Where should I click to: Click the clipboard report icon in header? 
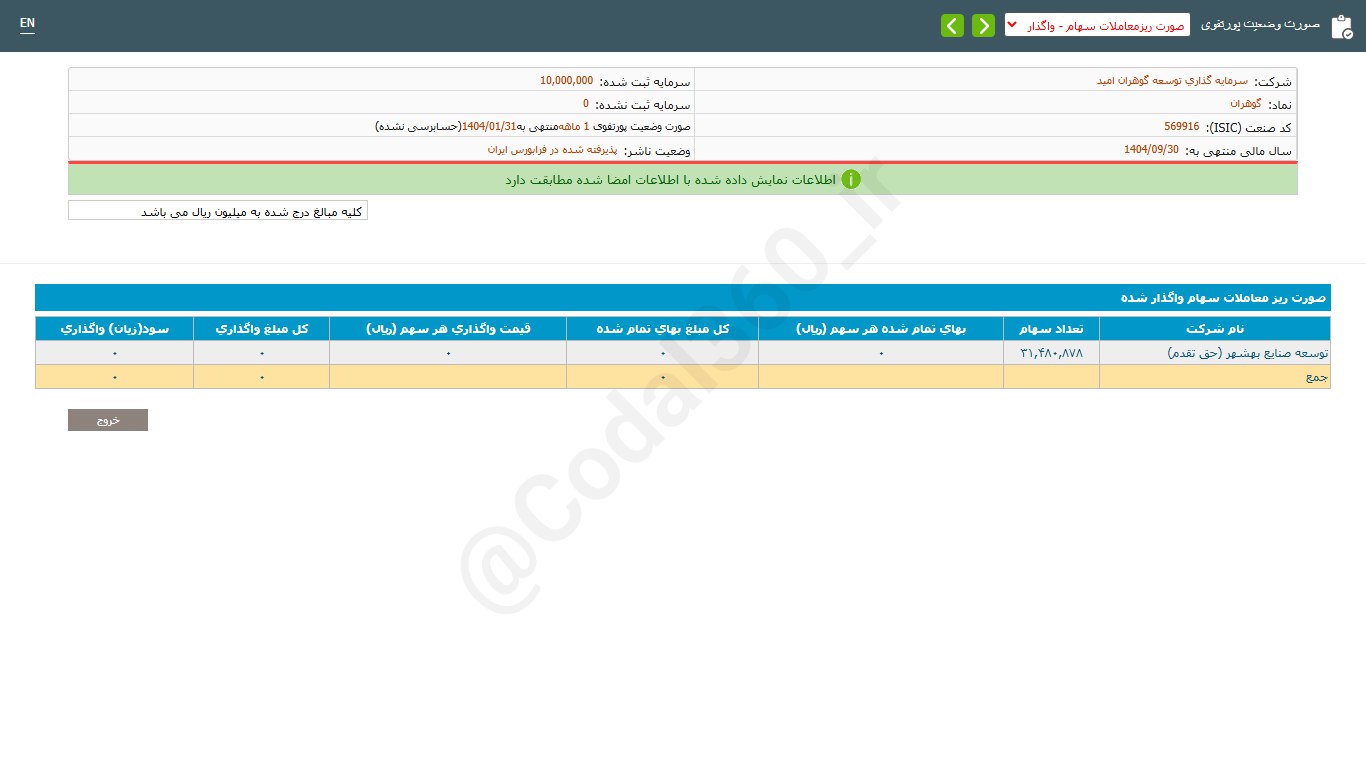click(1341, 27)
